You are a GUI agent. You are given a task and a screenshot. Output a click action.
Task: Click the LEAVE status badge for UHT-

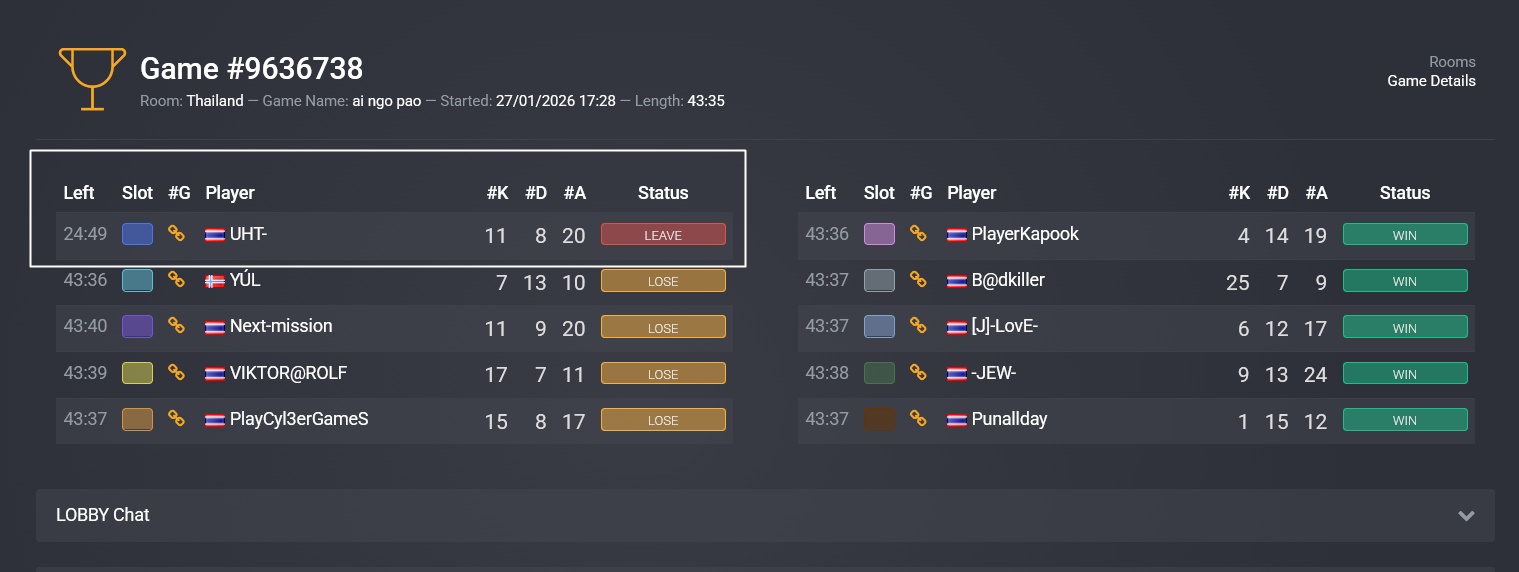[663, 235]
